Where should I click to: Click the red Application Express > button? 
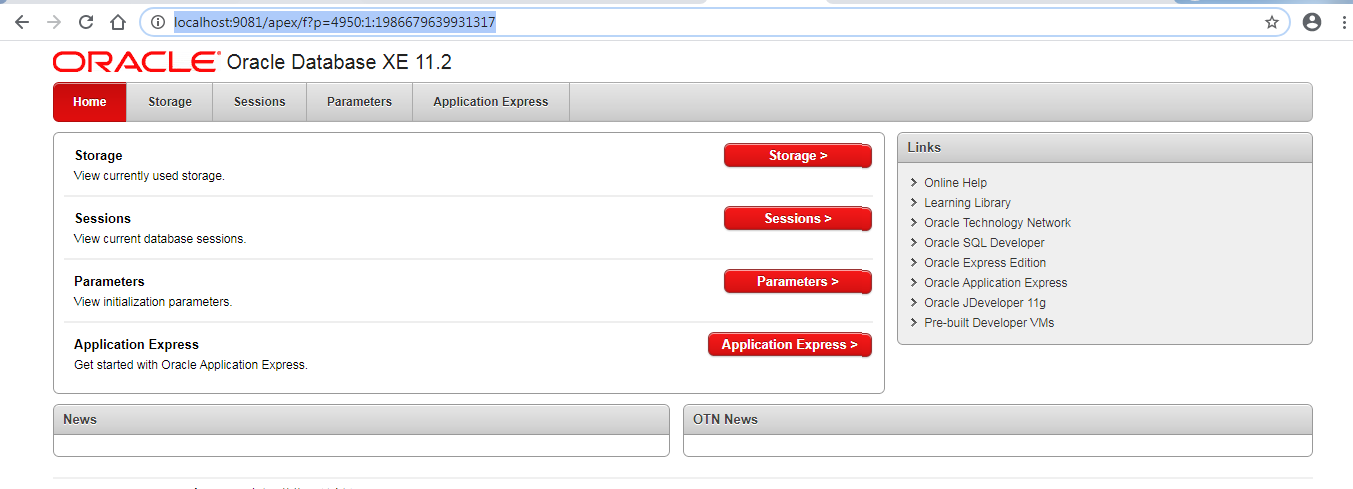pyautogui.click(x=790, y=345)
